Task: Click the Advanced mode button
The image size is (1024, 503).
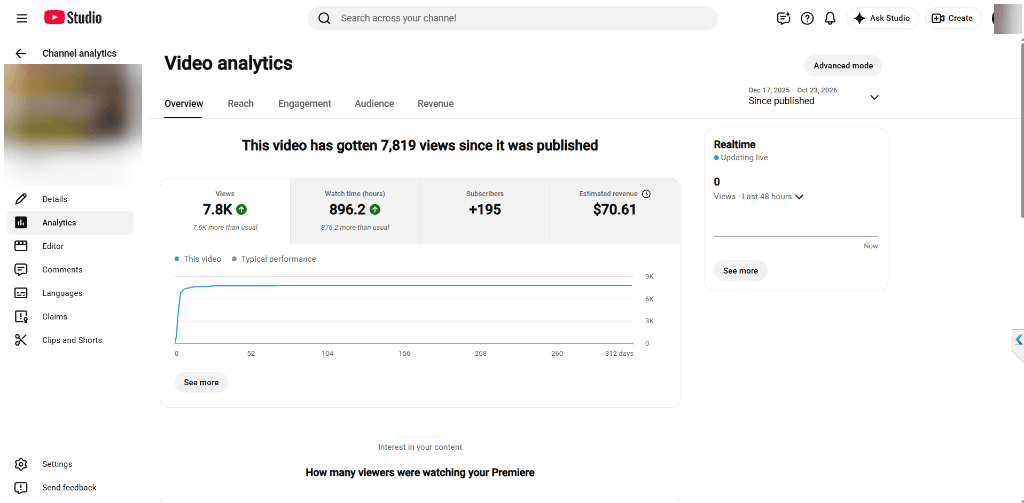Action: point(843,66)
